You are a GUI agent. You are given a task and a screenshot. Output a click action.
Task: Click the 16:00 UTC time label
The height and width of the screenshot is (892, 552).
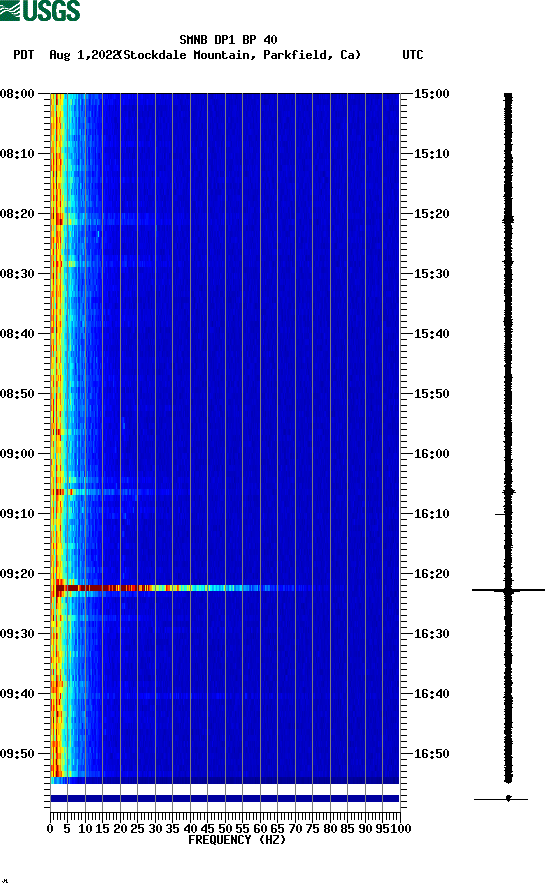(431, 453)
